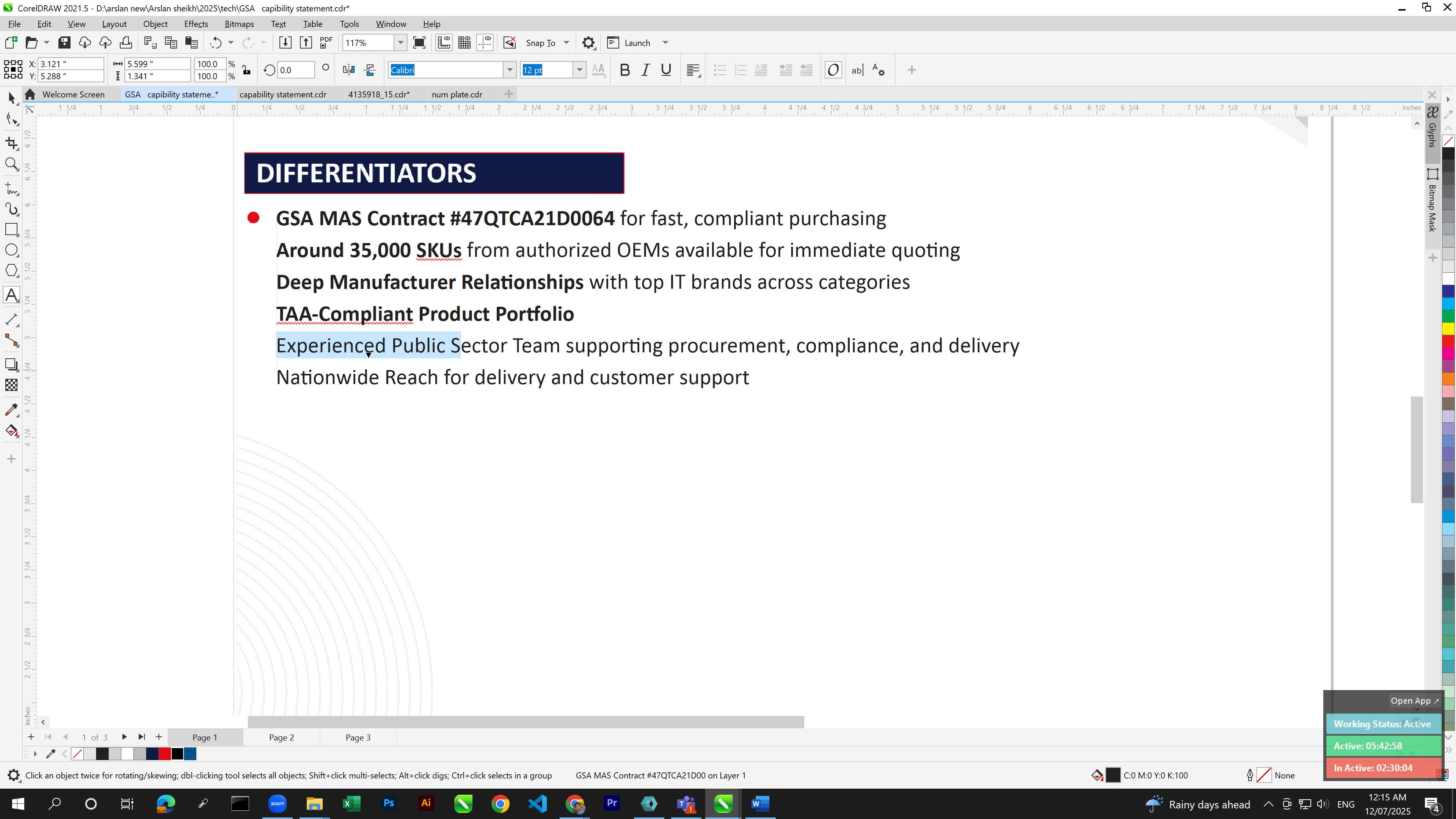The height and width of the screenshot is (819, 1456).
Task: Open the zoom level dropdown
Action: click(x=401, y=43)
